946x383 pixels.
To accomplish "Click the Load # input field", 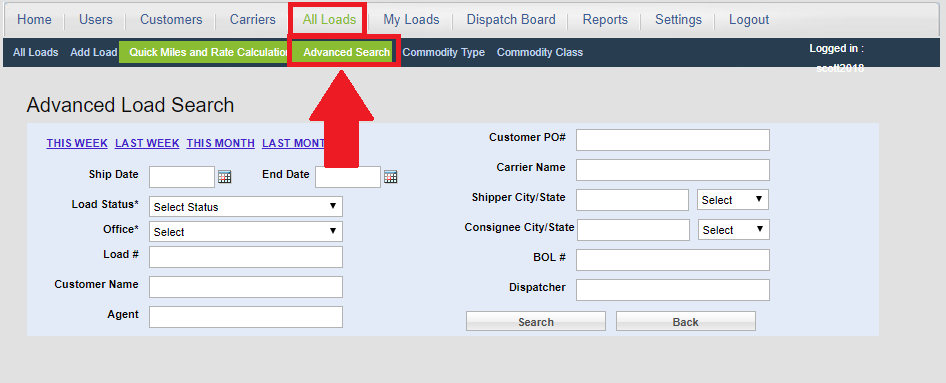I will [x=246, y=257].
